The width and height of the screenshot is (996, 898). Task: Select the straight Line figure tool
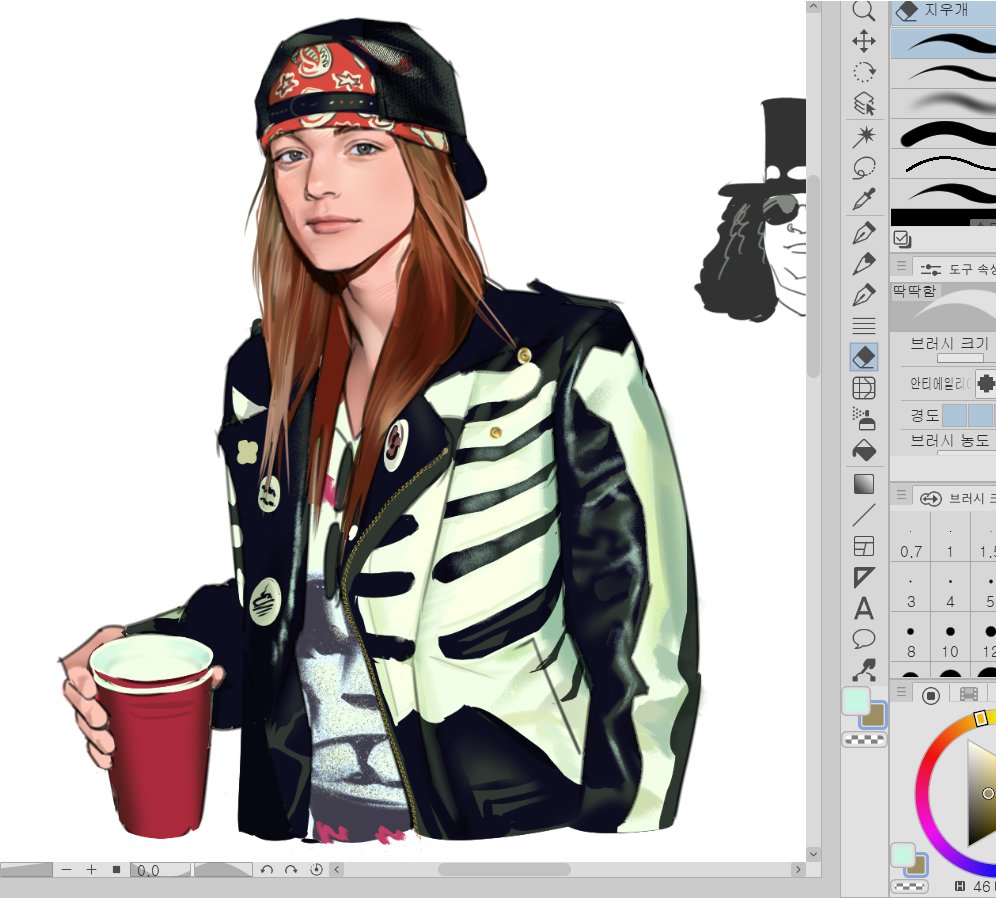click(x=864, y=515)
